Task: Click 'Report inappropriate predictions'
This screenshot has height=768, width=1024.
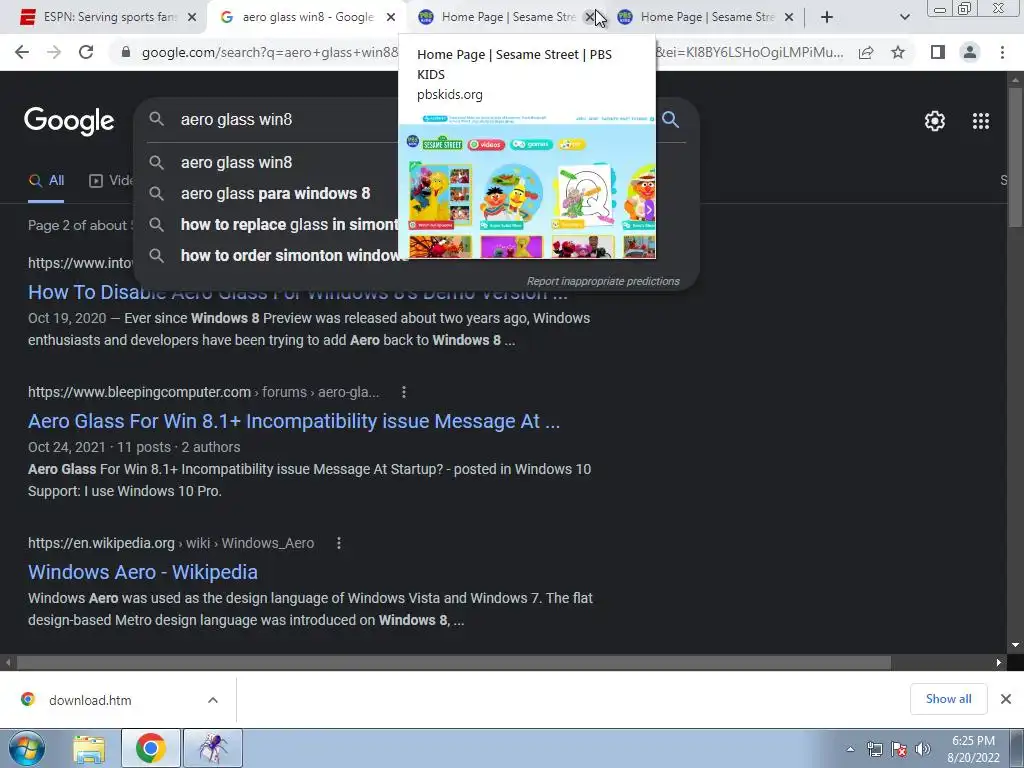Action: coord(603,281)
